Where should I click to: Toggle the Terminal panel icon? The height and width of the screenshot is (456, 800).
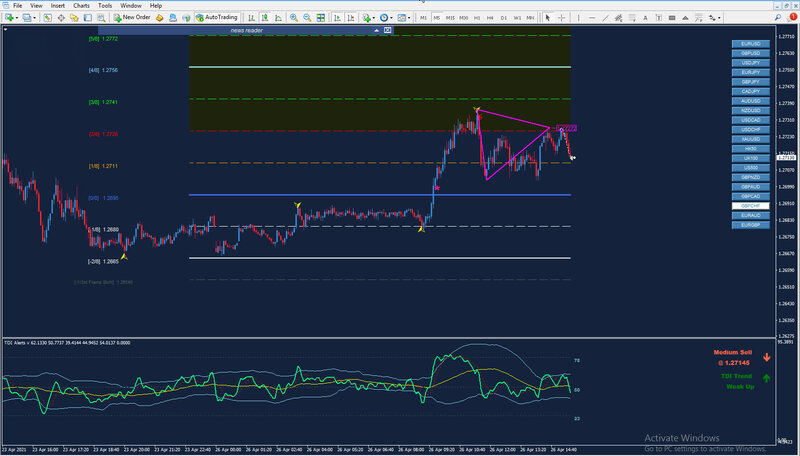point(88,18)
